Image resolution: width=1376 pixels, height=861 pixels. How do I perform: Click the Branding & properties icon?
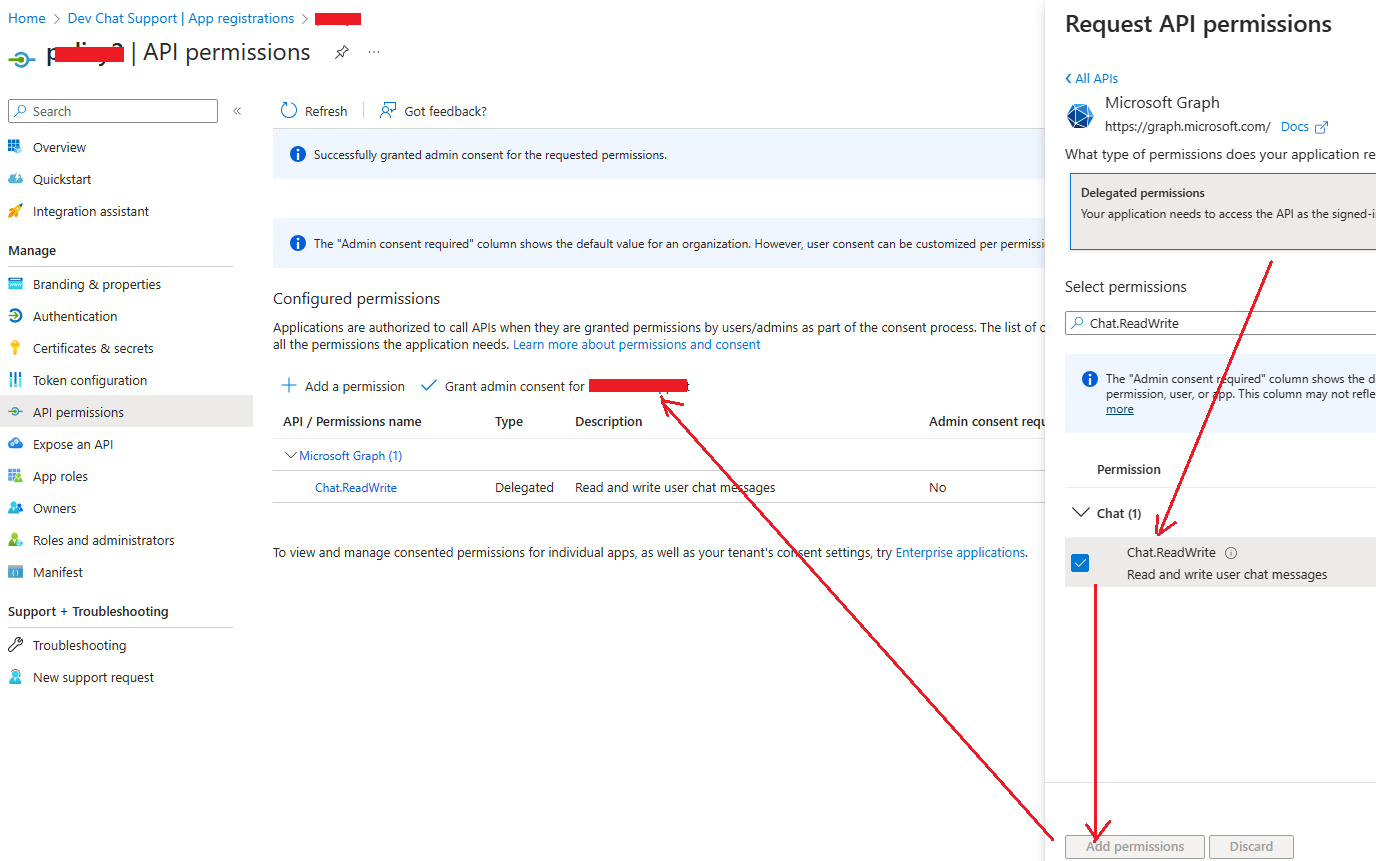tap(15, 284)
